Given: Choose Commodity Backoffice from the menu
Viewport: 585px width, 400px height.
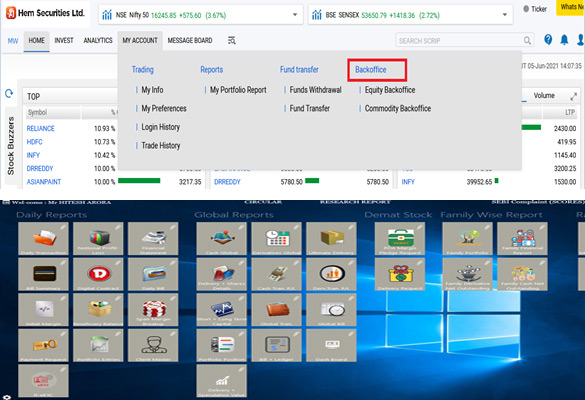Looking at the screenshot, I should [x=398, y=109].
